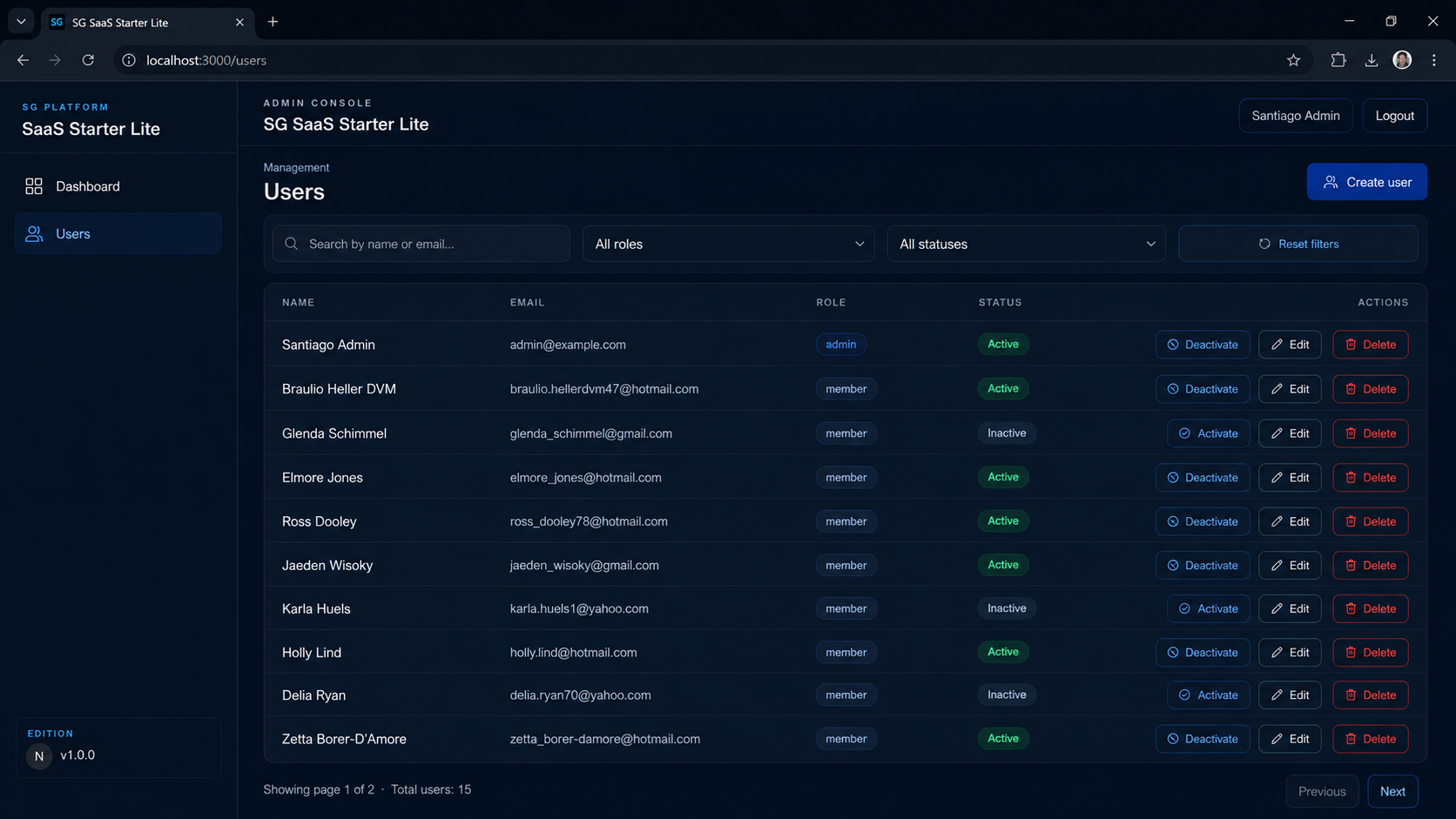Open the browser tab search chevron
Image resolution: width=1456 pixels, height=819 pixels.
21,22
